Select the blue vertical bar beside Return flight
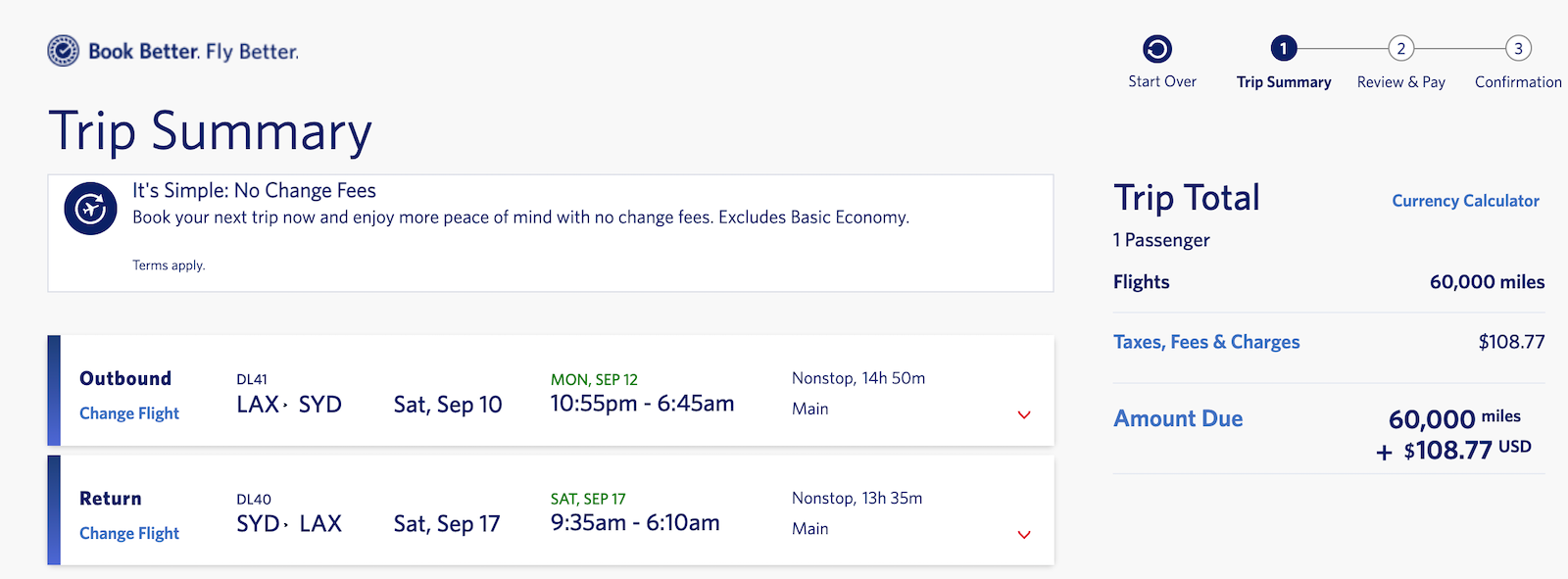 [x=54, y=510]
